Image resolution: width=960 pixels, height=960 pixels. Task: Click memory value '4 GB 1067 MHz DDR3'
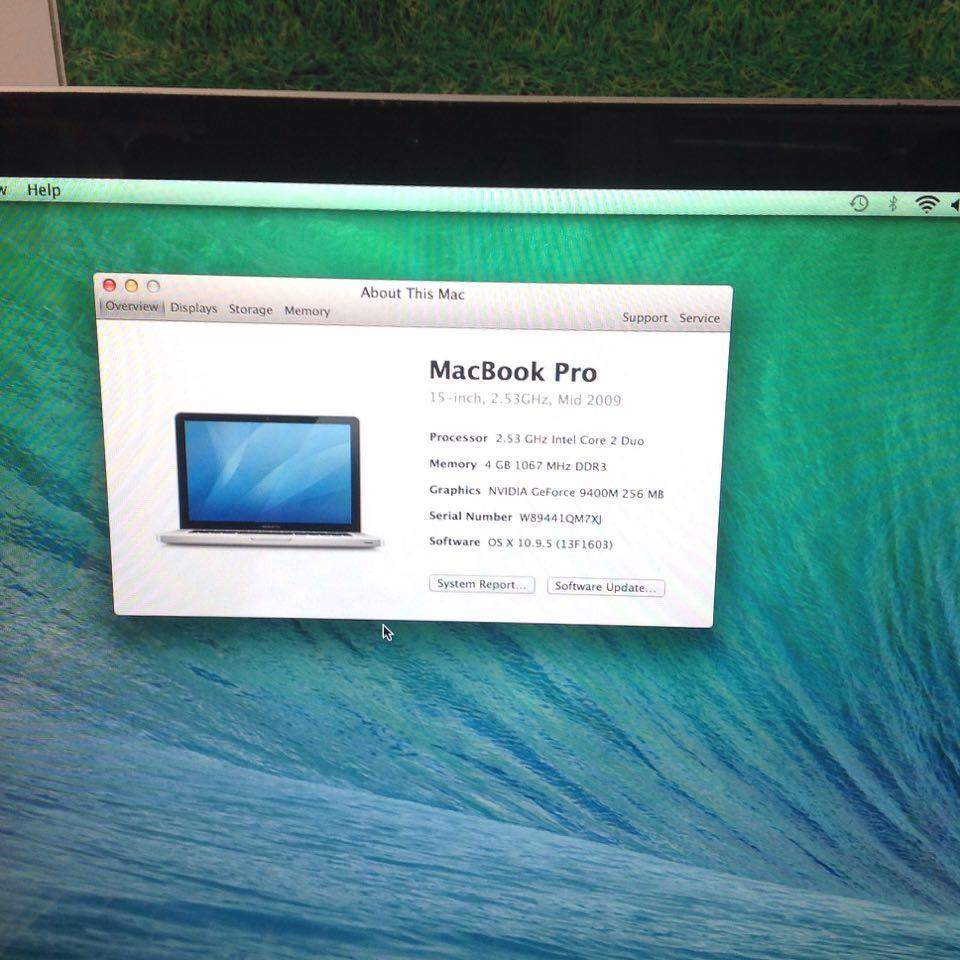(x=546, y=466)
